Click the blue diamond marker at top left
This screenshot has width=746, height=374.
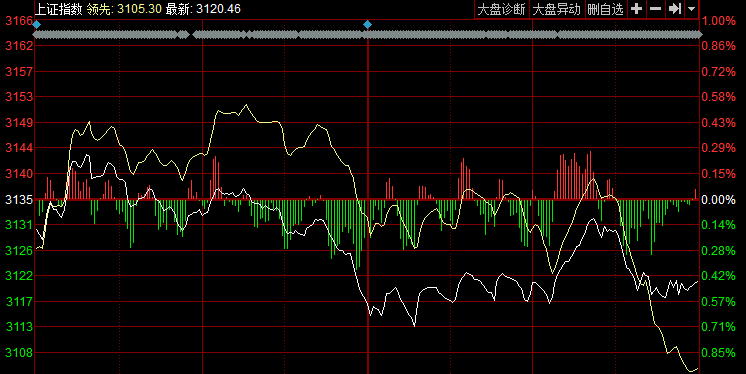(37, 24)
